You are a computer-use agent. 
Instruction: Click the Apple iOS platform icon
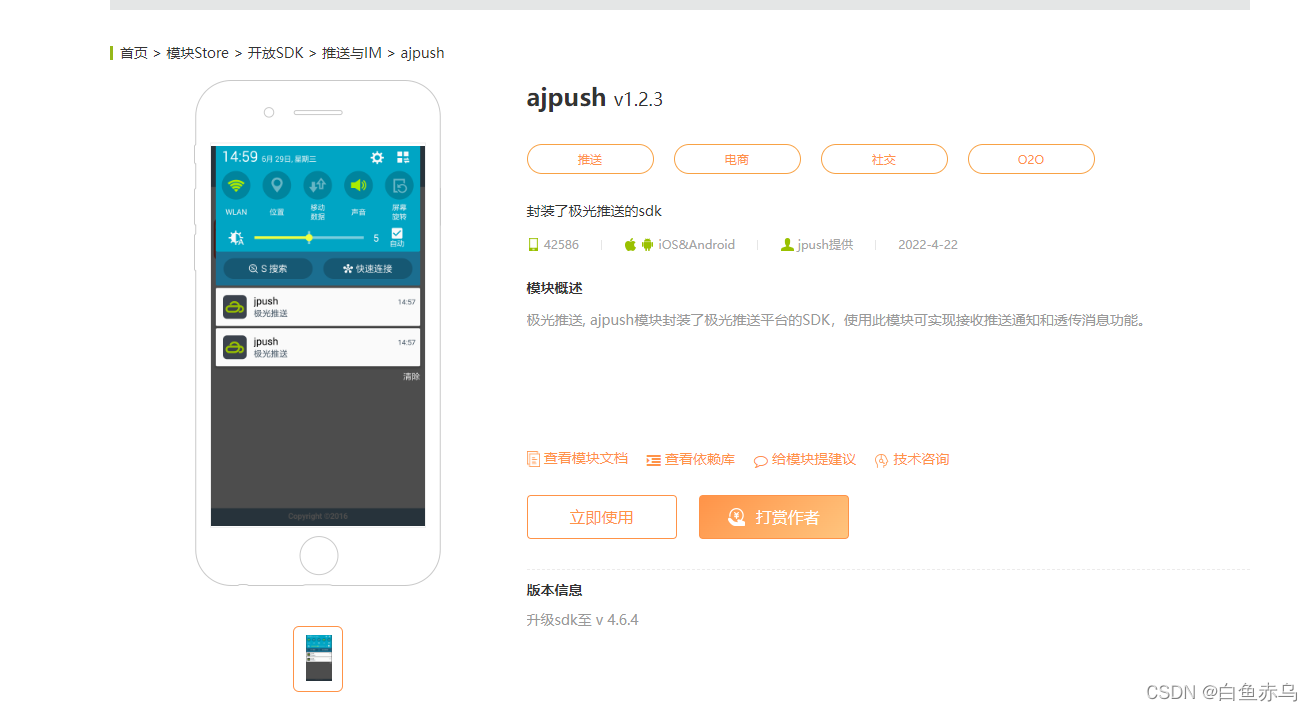coord(630,245)
